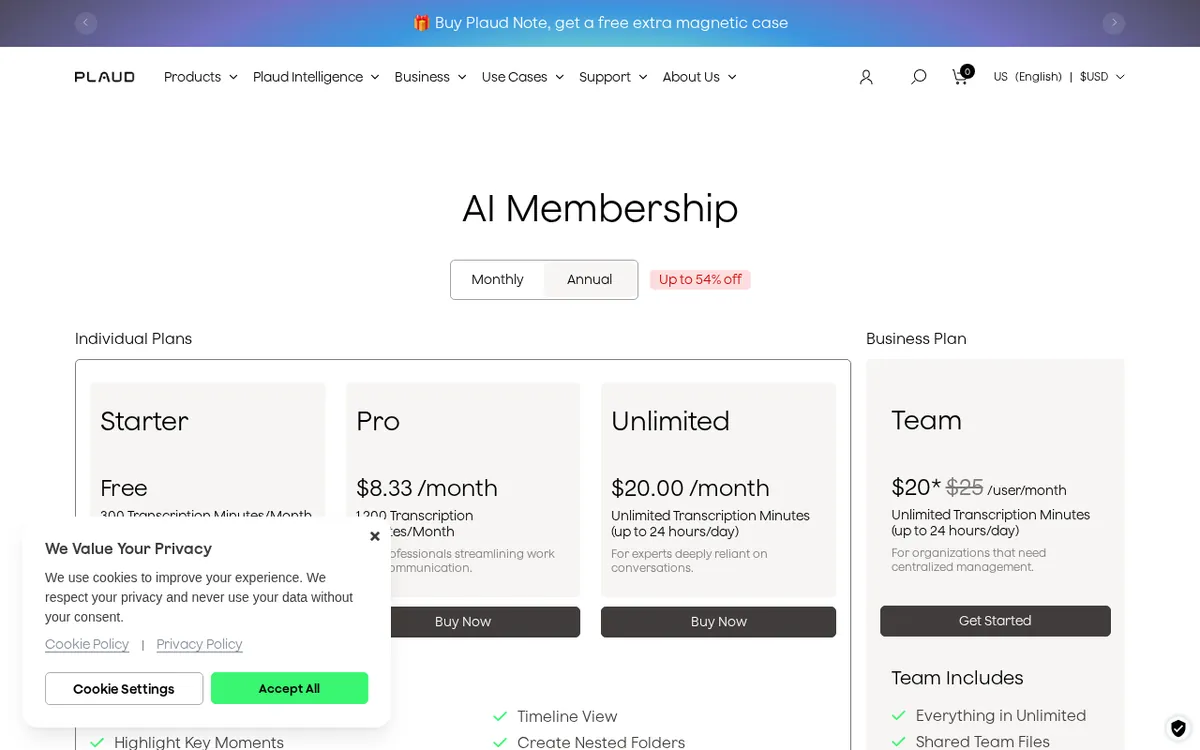Click the shield badge icon at bottom right
The image size is (1200, 750).
1178,728
